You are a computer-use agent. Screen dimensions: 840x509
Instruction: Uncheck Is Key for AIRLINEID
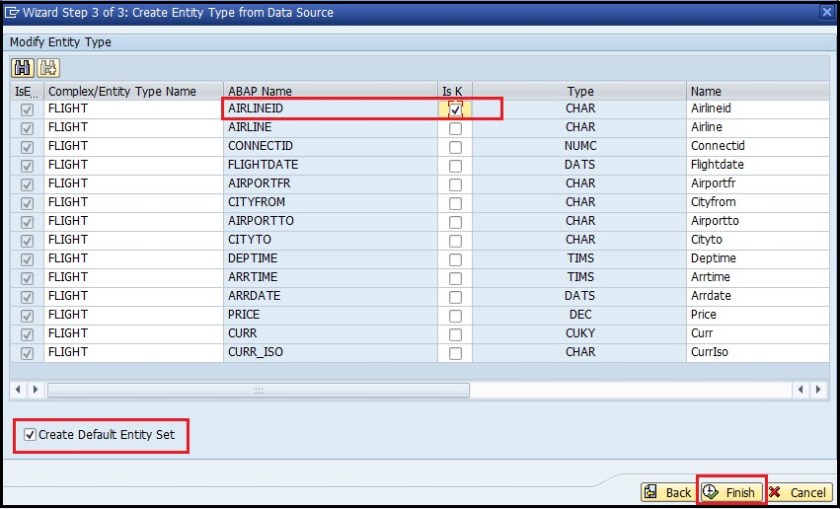455,109
